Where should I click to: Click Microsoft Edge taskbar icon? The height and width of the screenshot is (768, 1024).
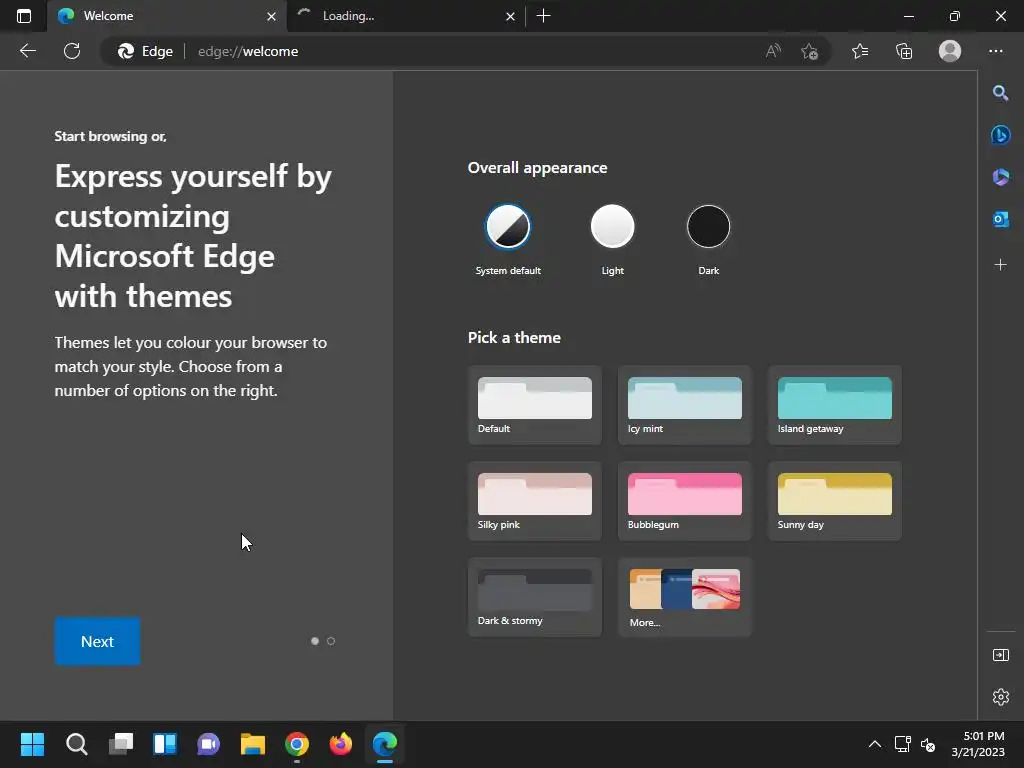385,744
